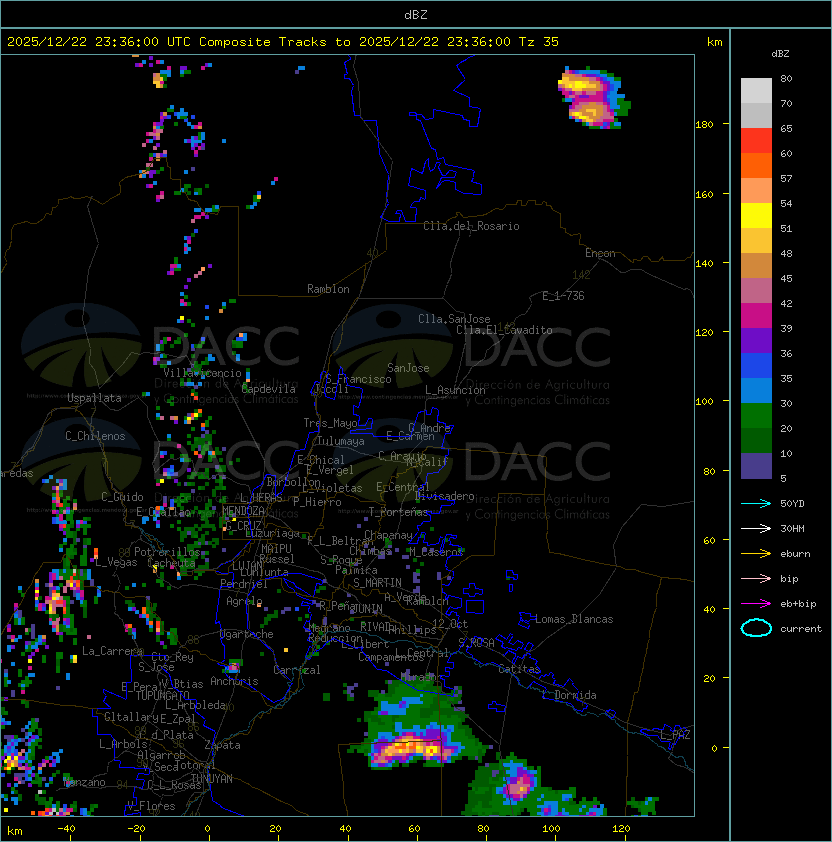Screen dimensions: 832x842
Task: Click the Encon label
Action: [600, 253]
